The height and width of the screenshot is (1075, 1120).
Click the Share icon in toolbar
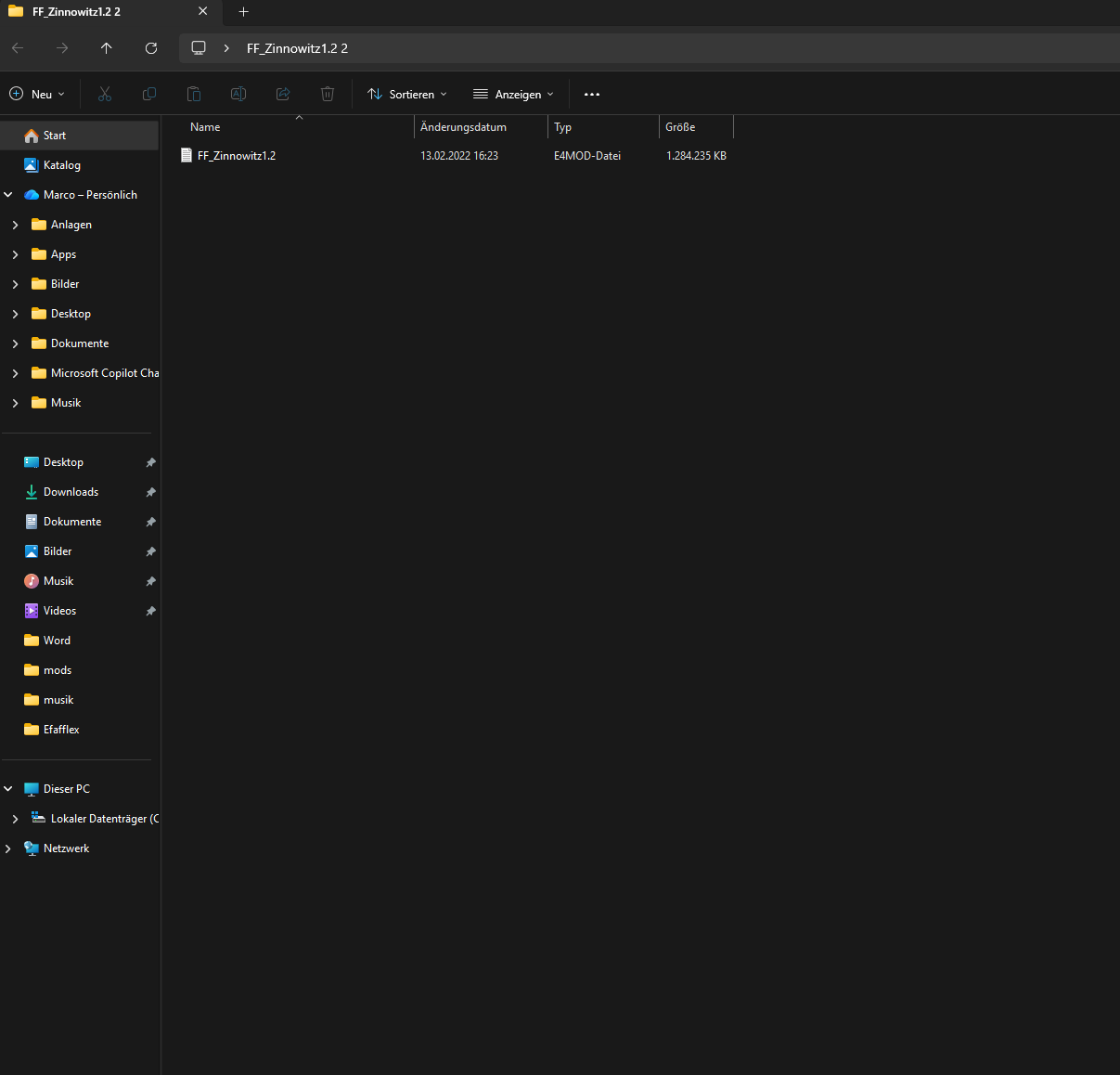[x=283, y=94]
